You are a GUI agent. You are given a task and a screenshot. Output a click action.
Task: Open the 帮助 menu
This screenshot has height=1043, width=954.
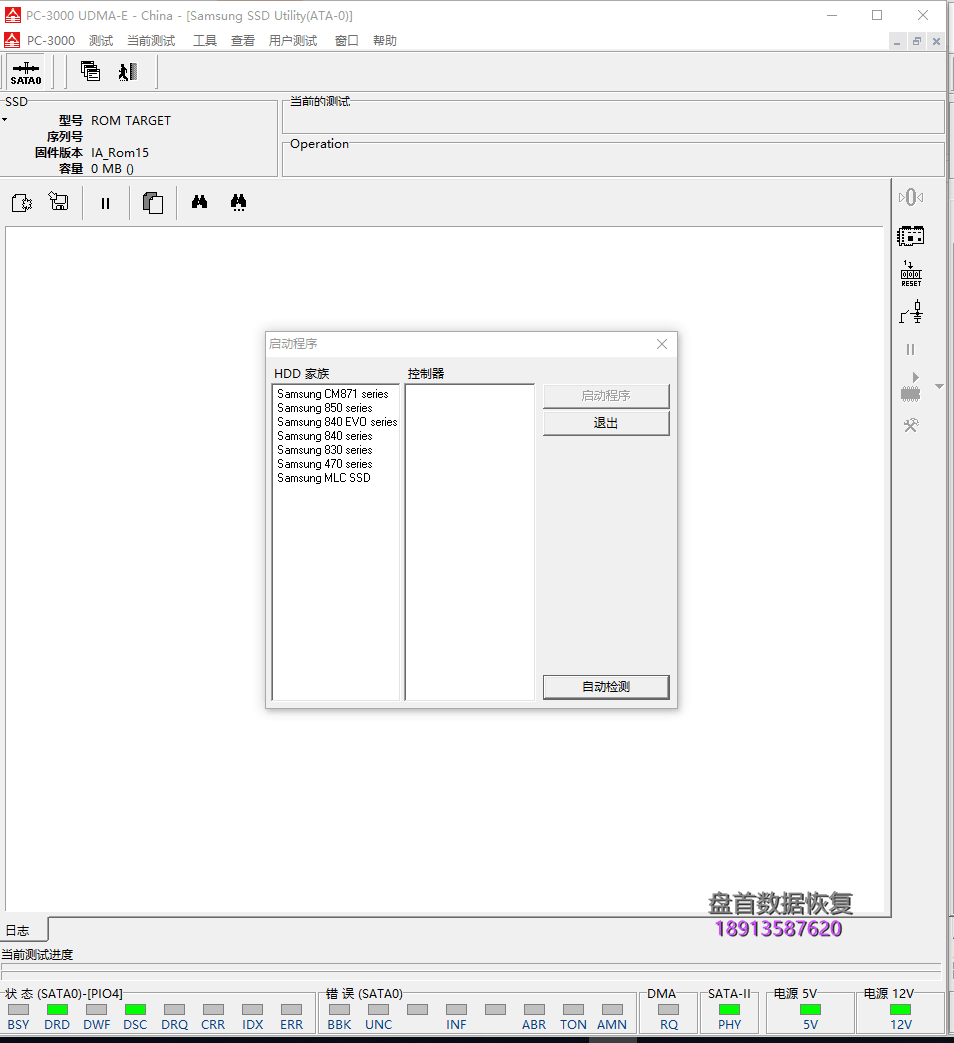click(x=385, y=41)
